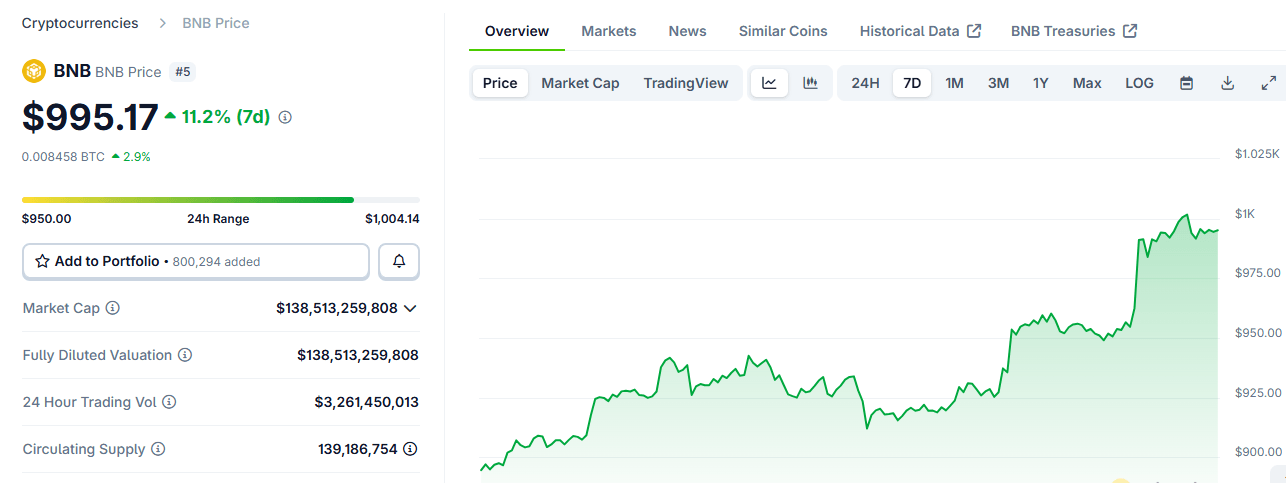Screen dimensions: 1286x483
Task: Click the 11.2% (7d) change text
Action: 226,116
